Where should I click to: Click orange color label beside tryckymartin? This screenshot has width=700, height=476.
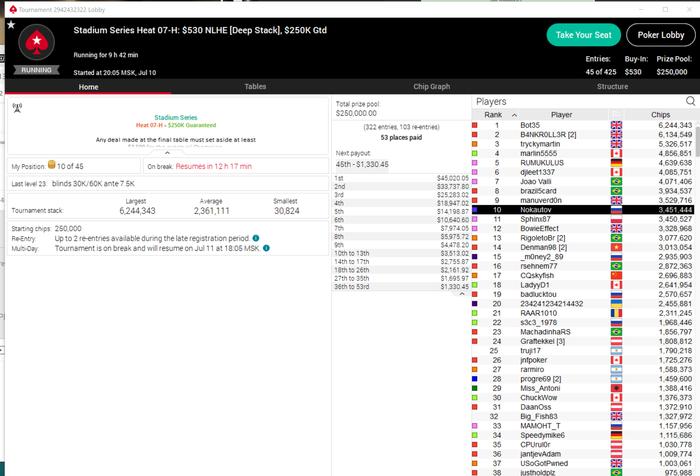pyautogui.click(x=475, y=144)
